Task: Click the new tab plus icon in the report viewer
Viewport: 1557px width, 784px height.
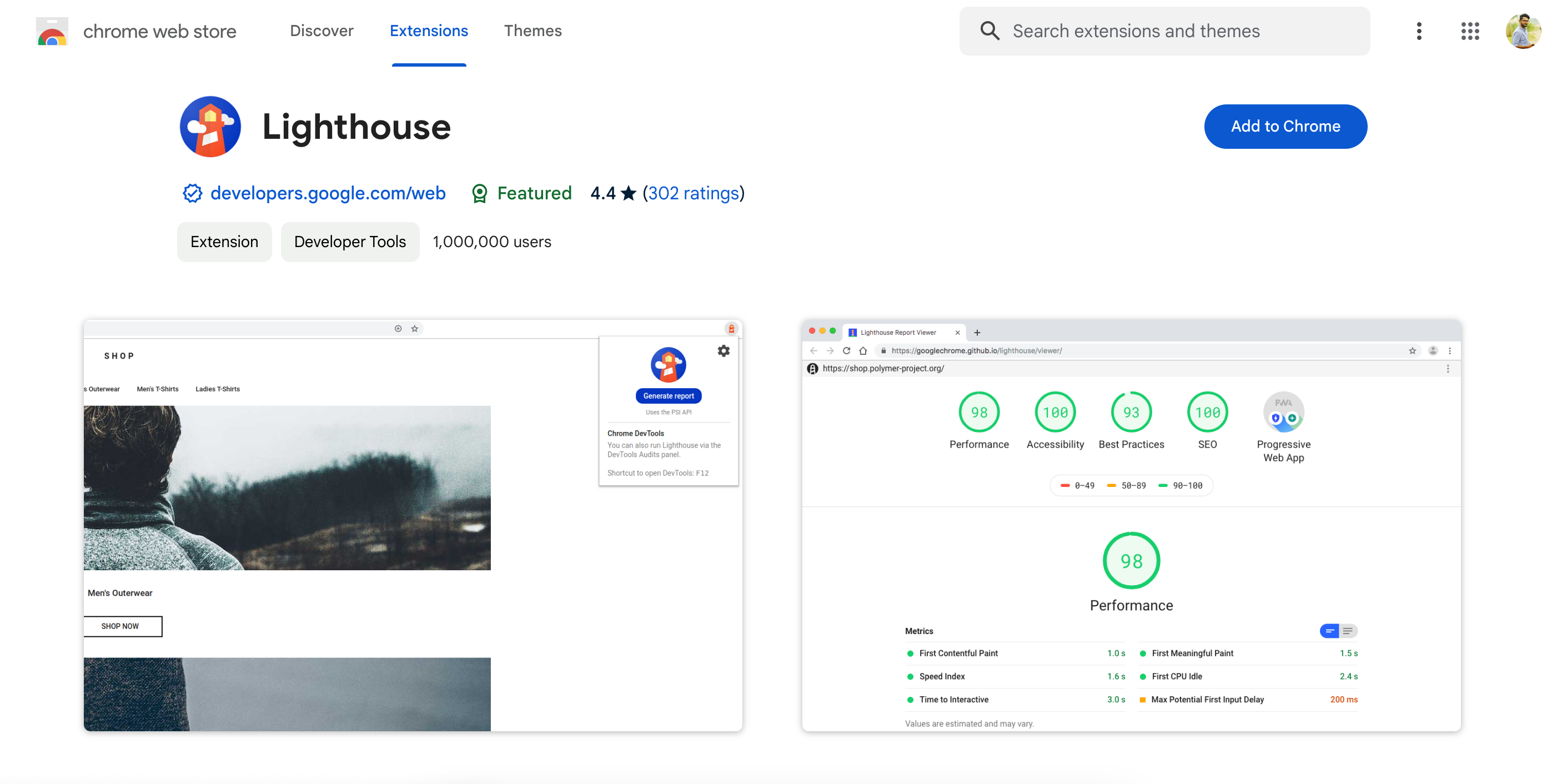Action: tap(977, 333)
